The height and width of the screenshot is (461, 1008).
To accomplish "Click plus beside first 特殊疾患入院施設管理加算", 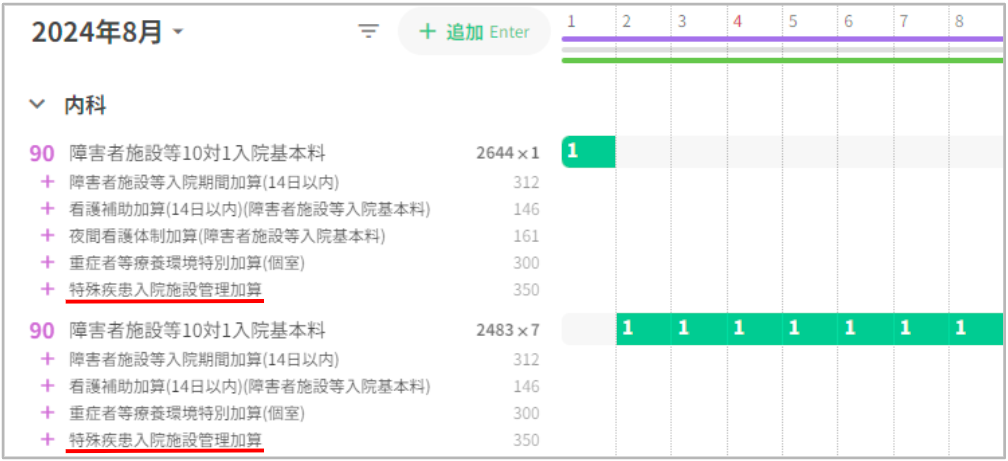I will pyautogui.click(x=45, y=290).
